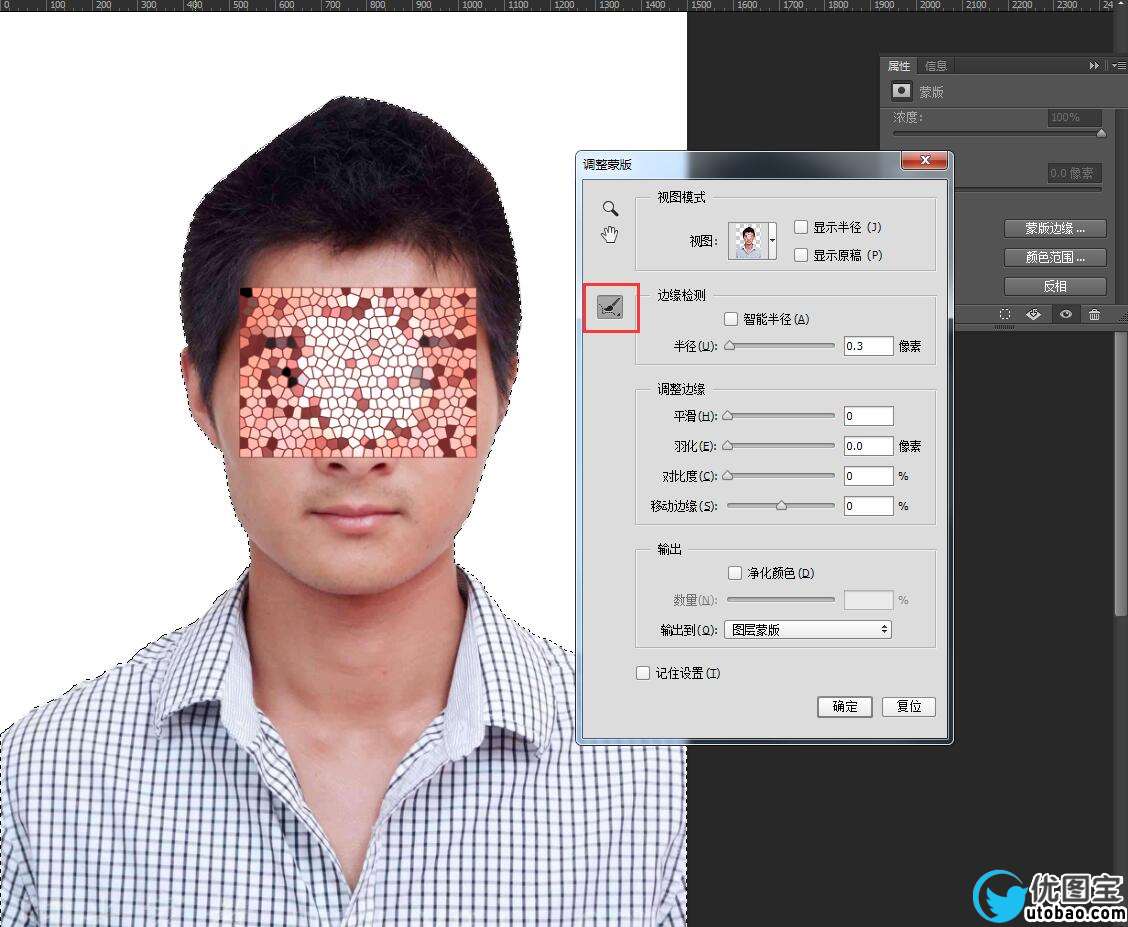1128x927 pixels.
Task: Check the 记住设置 (T) option
Action: 643,673
